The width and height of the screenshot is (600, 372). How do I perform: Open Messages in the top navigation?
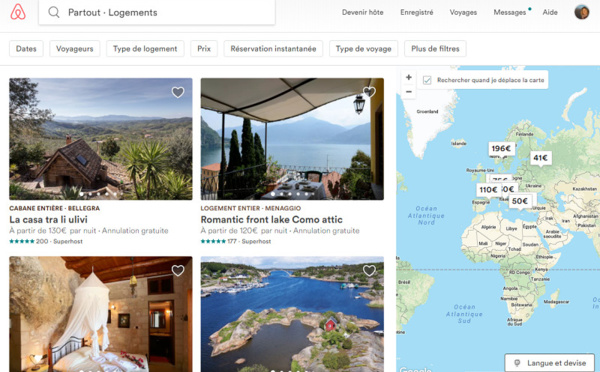[510, 12]
